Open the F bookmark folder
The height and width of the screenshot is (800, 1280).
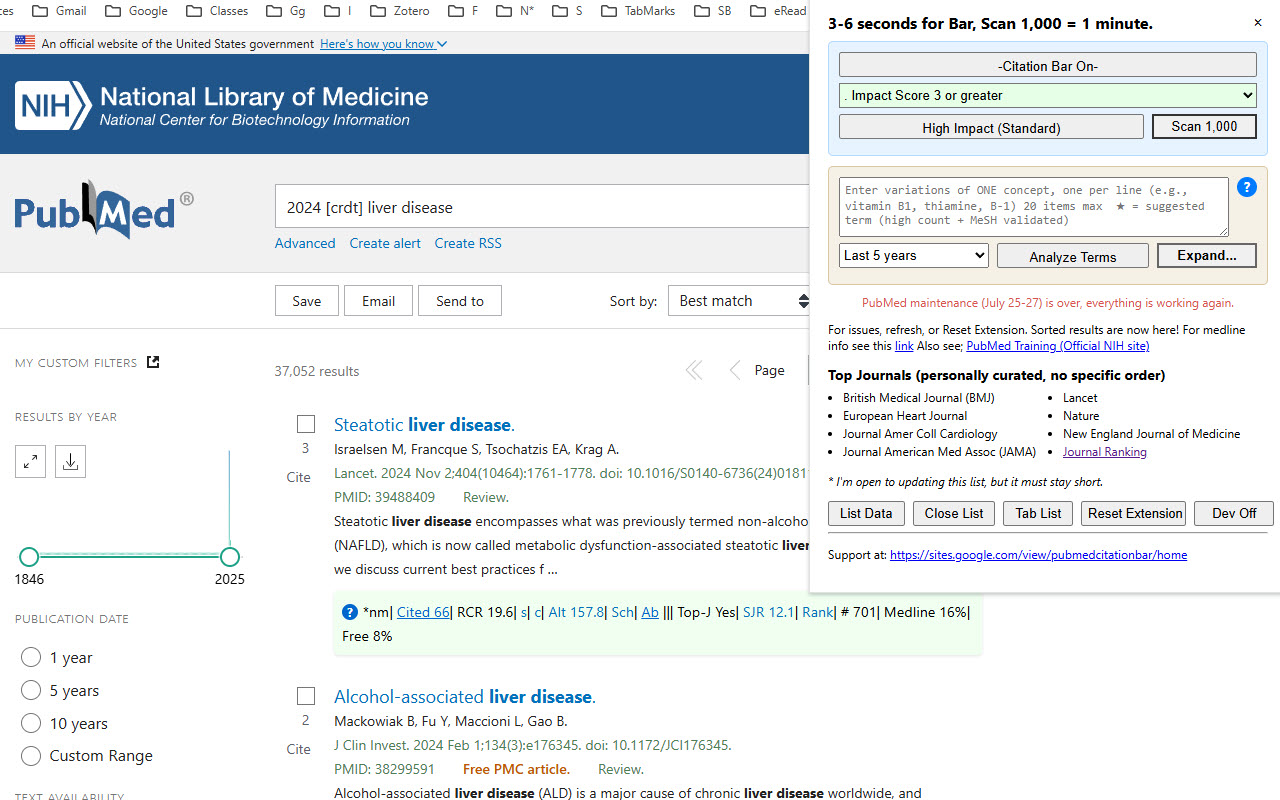[463, 11]
